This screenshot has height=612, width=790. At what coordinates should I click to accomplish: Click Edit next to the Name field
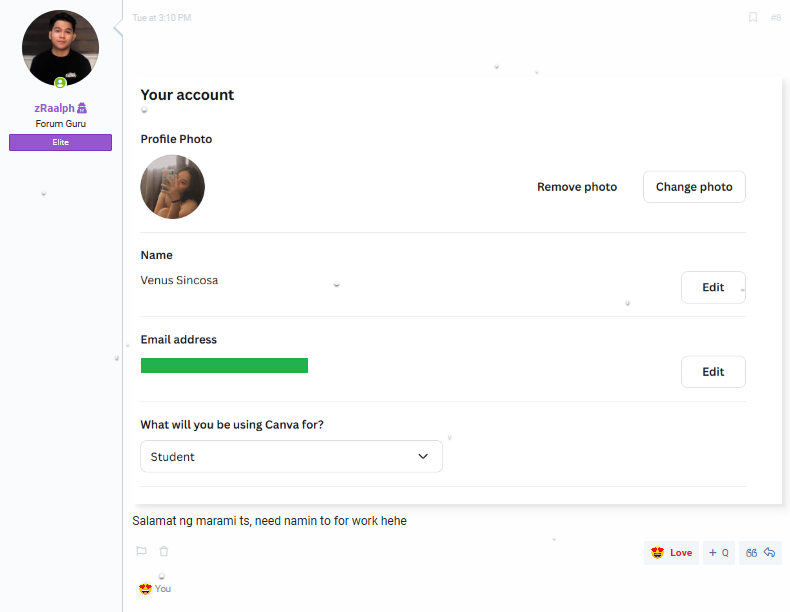coord(713,287)
